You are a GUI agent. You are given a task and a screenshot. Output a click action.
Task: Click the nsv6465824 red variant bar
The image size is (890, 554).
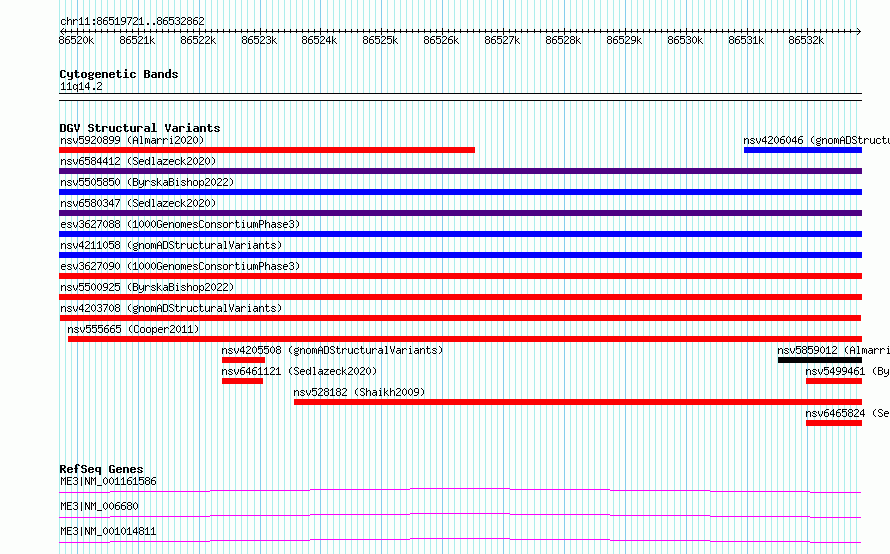(x=834, y=423)
